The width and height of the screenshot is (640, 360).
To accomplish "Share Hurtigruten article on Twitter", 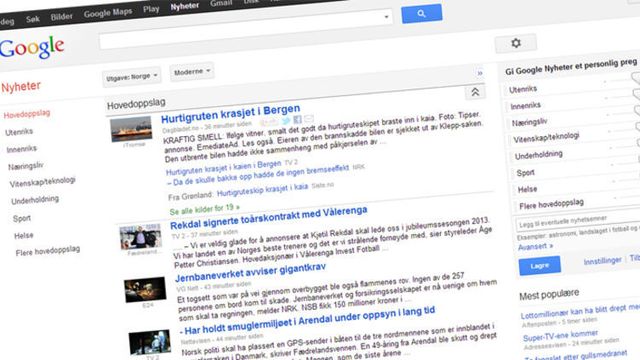I will coord(287,120).
